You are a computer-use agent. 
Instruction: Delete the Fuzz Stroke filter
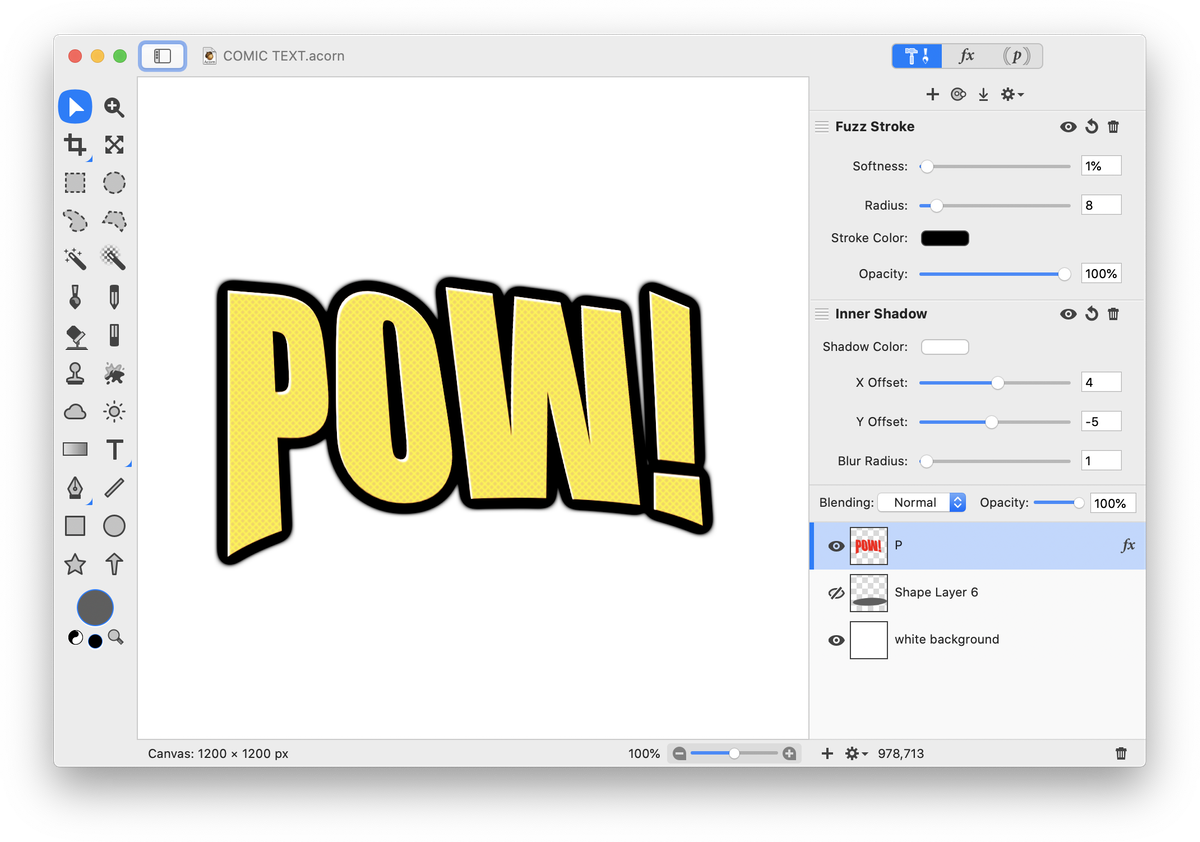click(x=1113, y=127)
